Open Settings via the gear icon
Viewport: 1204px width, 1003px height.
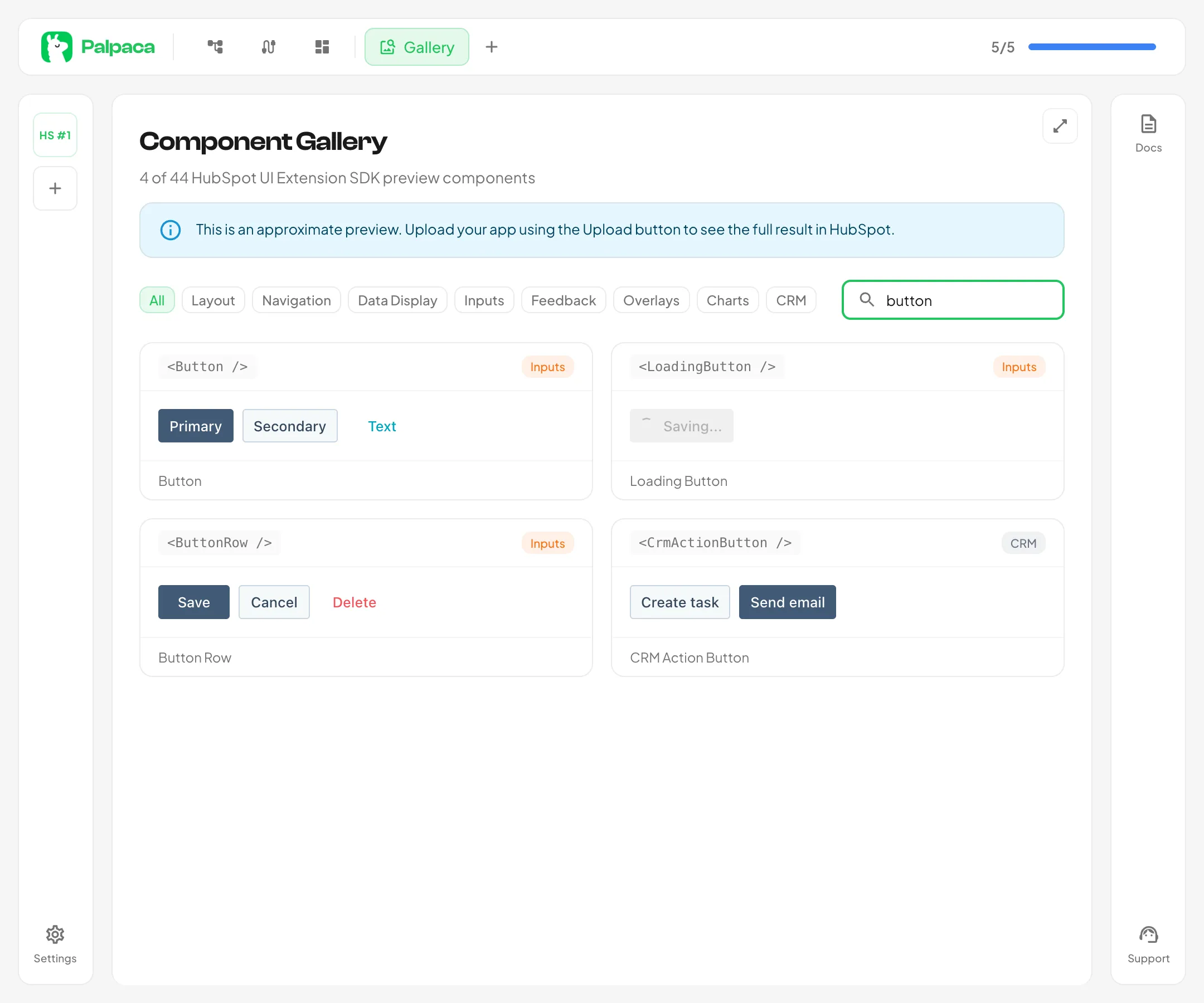[55, 934]
